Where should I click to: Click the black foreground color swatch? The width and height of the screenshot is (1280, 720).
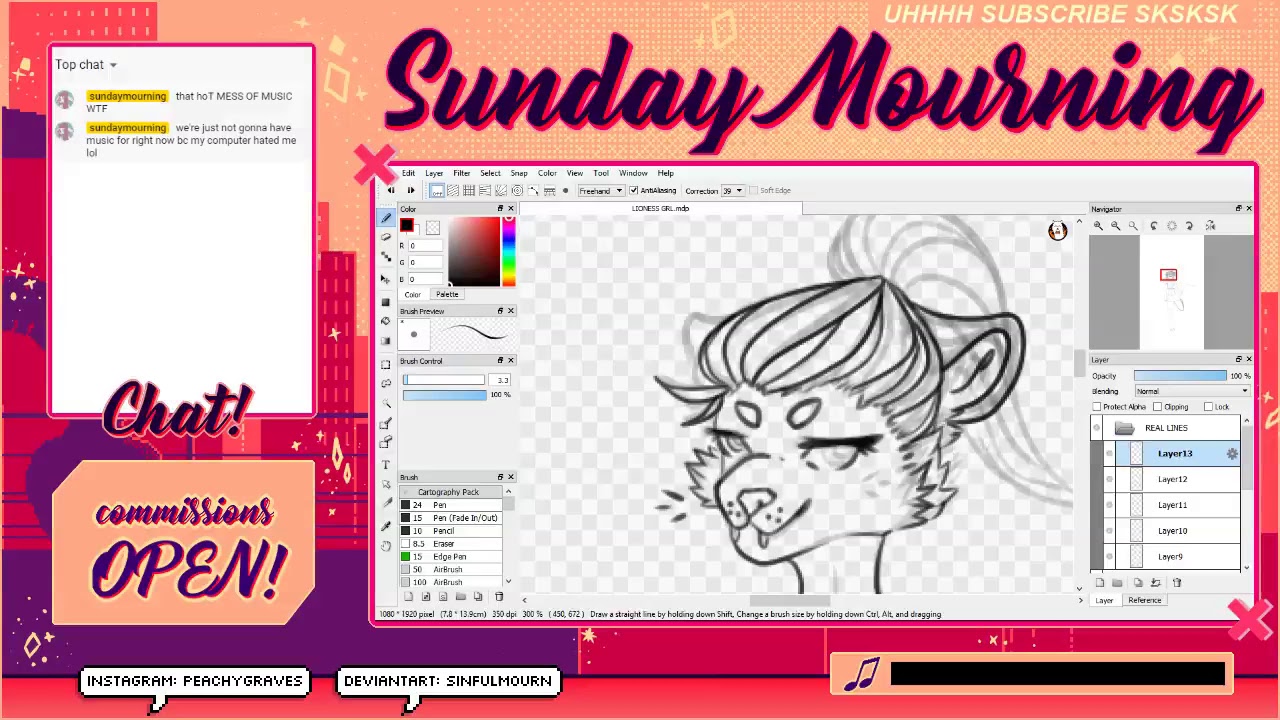[406, 225]
